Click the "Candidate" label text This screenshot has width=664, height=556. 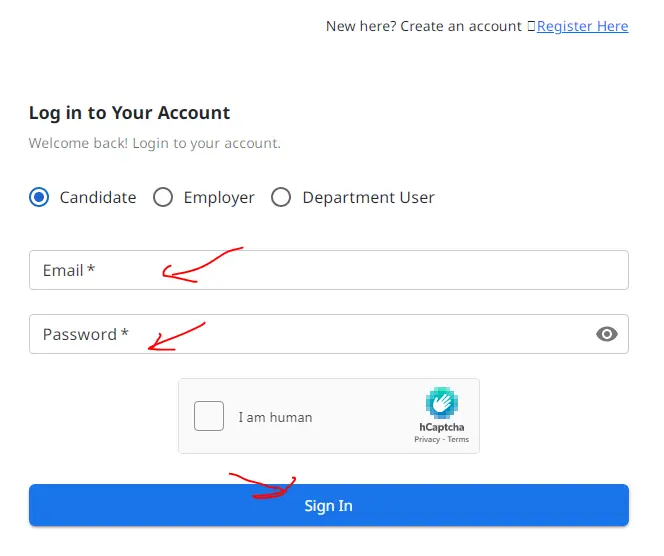point(98,197)
